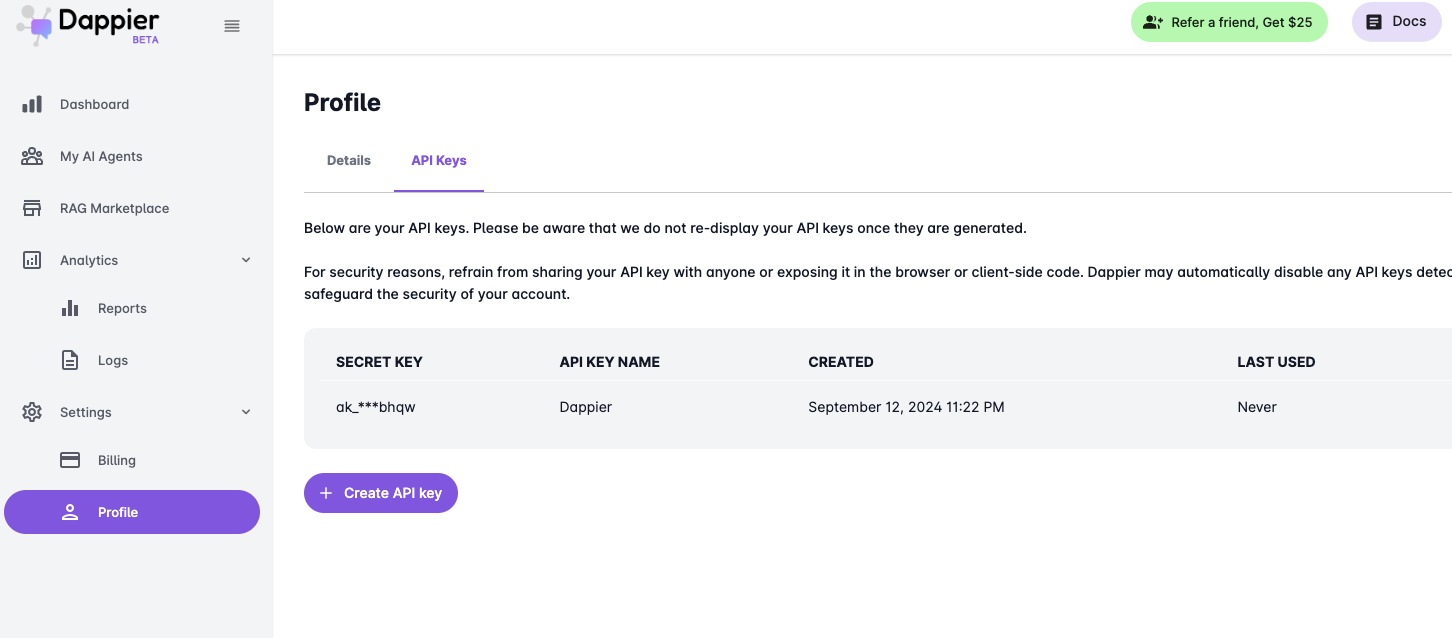
Task: Click the Reports bar graph icon
Action: tap(70, 308)
